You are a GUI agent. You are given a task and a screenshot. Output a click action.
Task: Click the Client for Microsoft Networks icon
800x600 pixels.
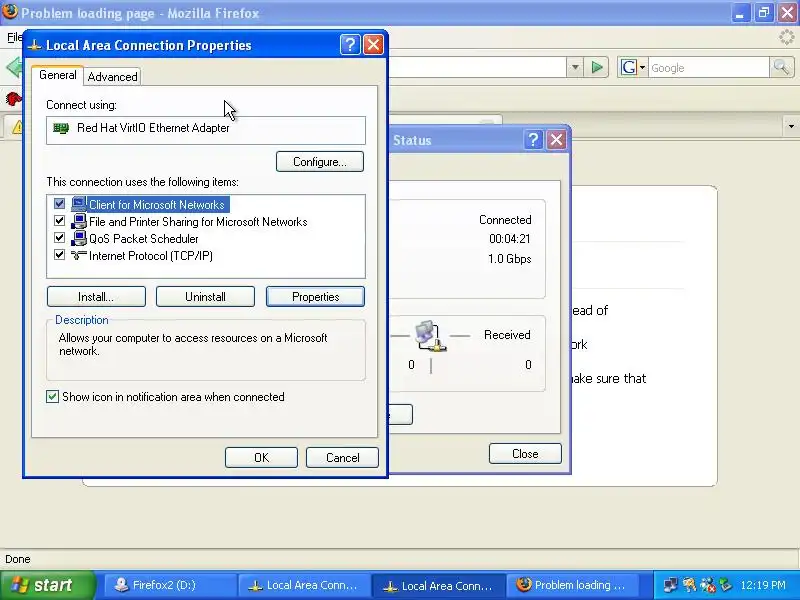coord(79,204)
